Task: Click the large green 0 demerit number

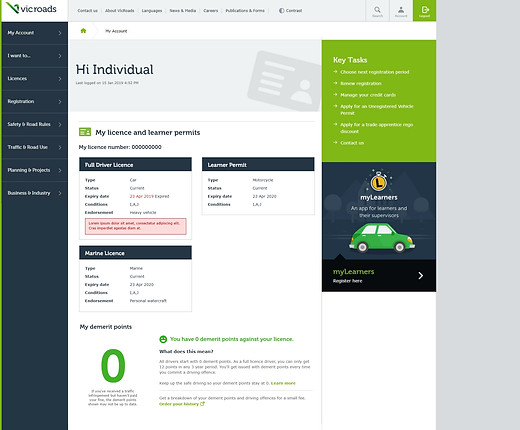Action: pos(113,366)
